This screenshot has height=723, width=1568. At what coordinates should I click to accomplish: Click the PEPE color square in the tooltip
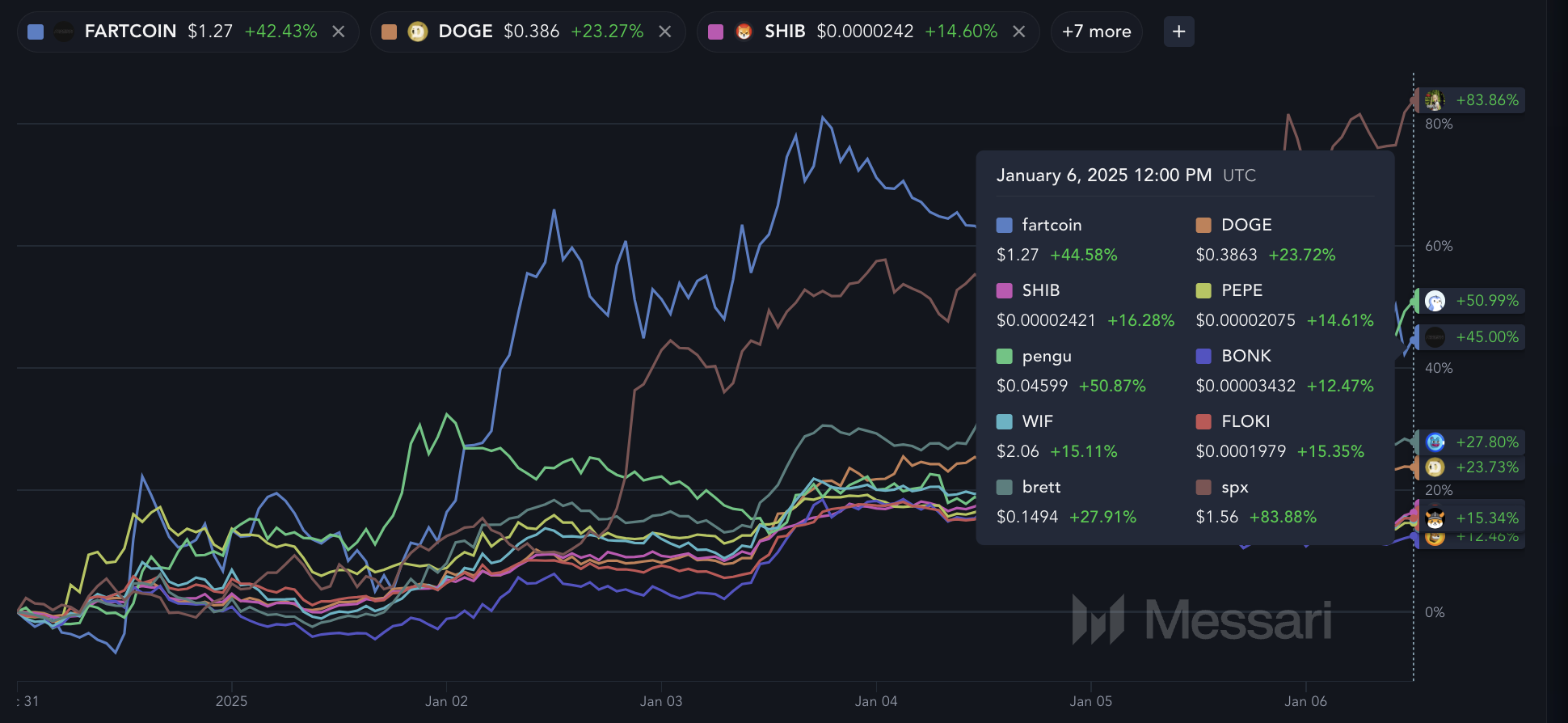[x=1203, y=290]
